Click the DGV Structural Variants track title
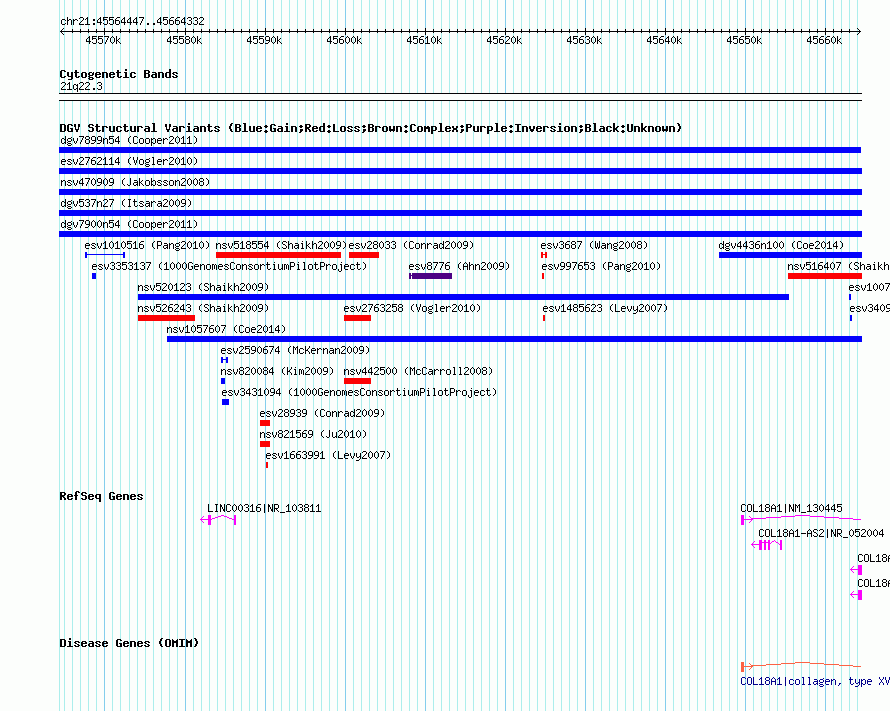Screen dimensions: 890x711 click(371, 128)
